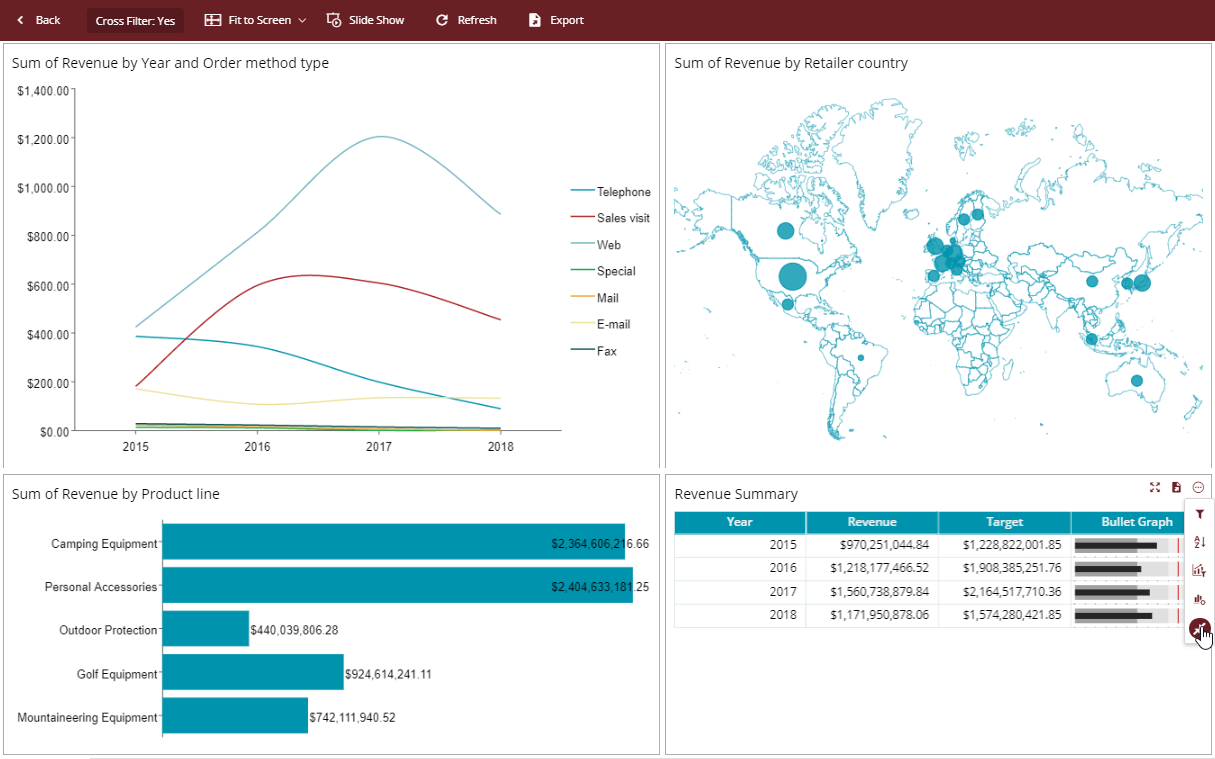Maximize the Revenue Summary widget
This screenshot has width=1215, height=759.
click(1155, 487)
